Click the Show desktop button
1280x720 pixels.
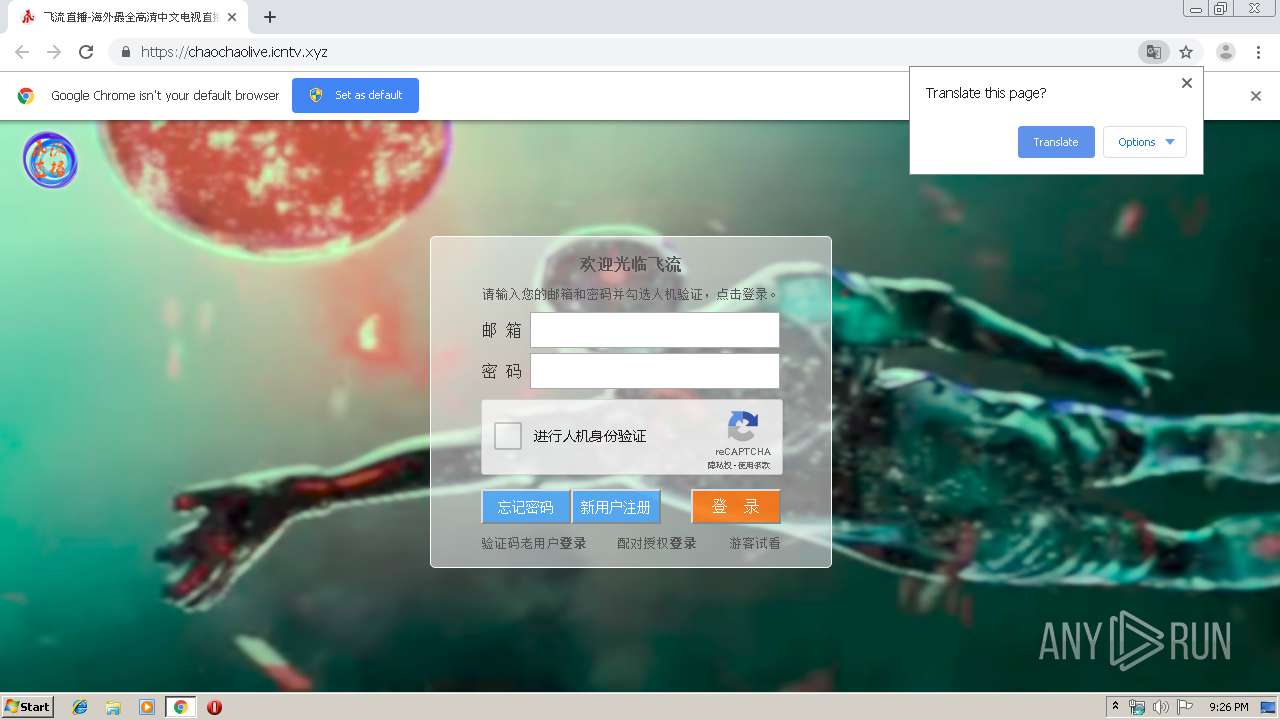pyautogui.click(x=1269, y=707)
